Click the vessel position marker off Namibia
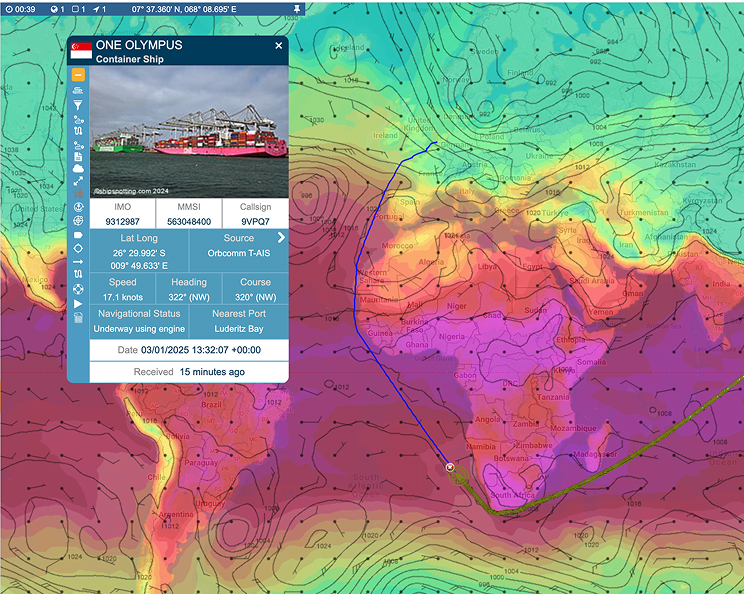744x594 pixels. (x=450, y=466)
